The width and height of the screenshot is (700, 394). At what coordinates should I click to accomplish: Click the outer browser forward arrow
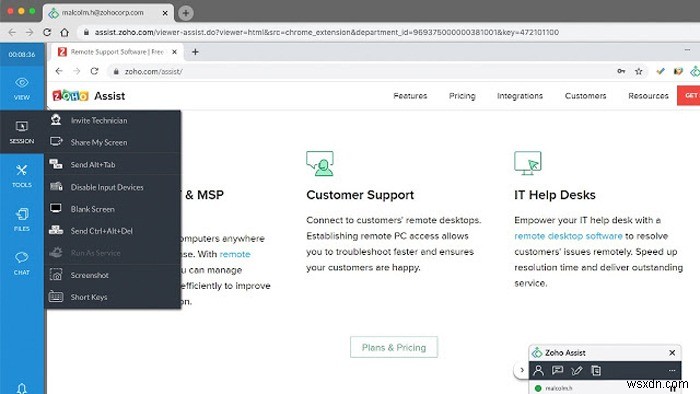click(x=29, y=32)
